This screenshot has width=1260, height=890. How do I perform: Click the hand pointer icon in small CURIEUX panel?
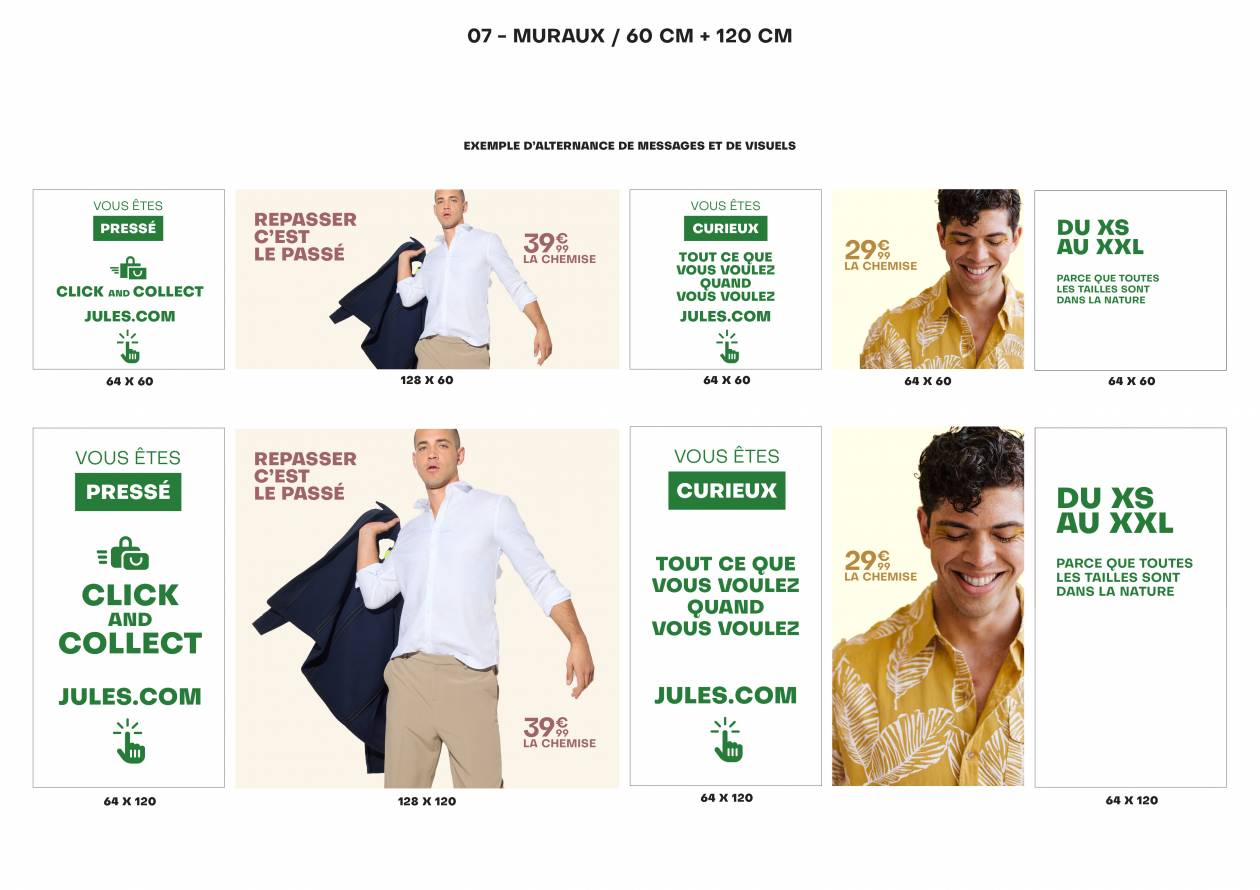pos(727,347)
